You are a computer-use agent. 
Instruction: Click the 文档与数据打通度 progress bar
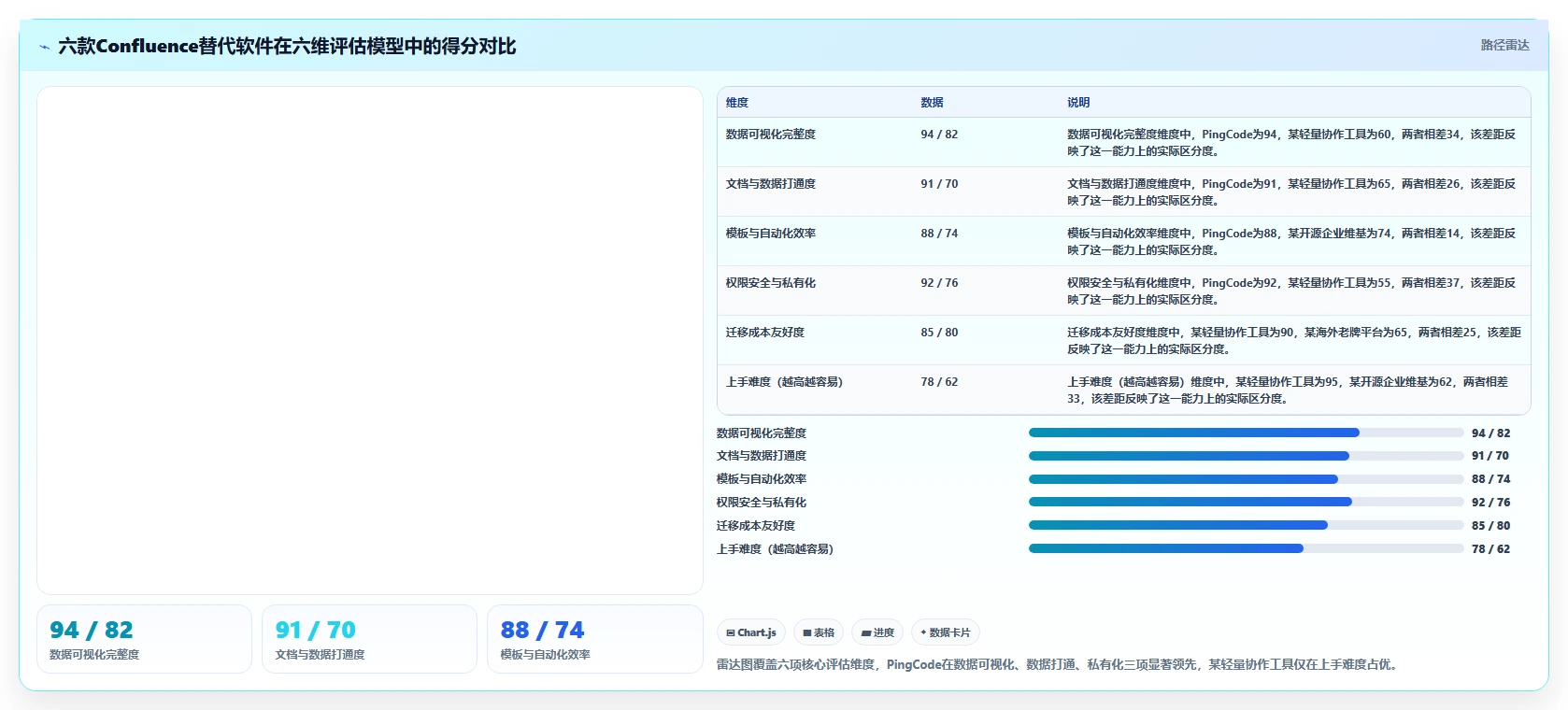point(1246,456)
